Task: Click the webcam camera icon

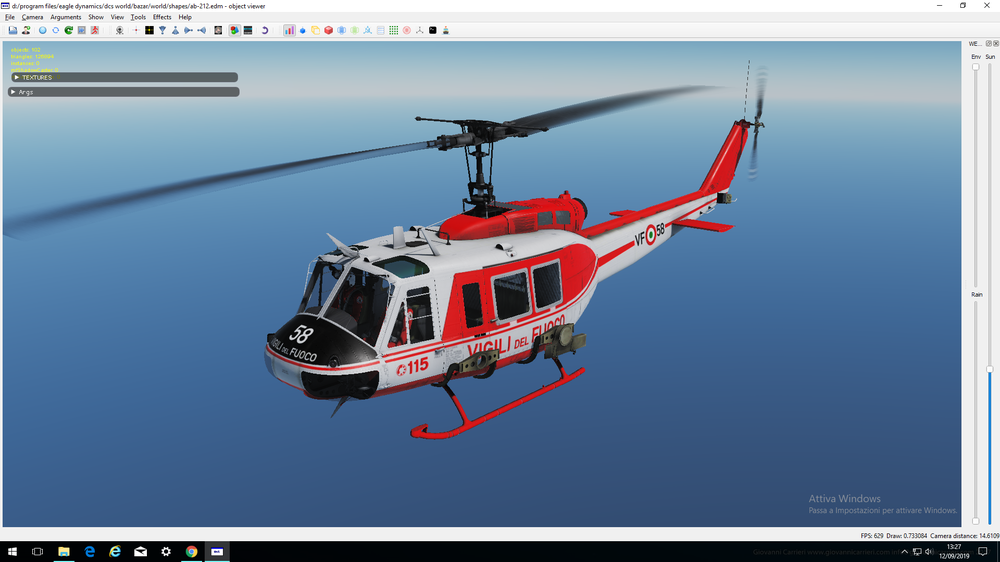Action: (x=119, y=30)
